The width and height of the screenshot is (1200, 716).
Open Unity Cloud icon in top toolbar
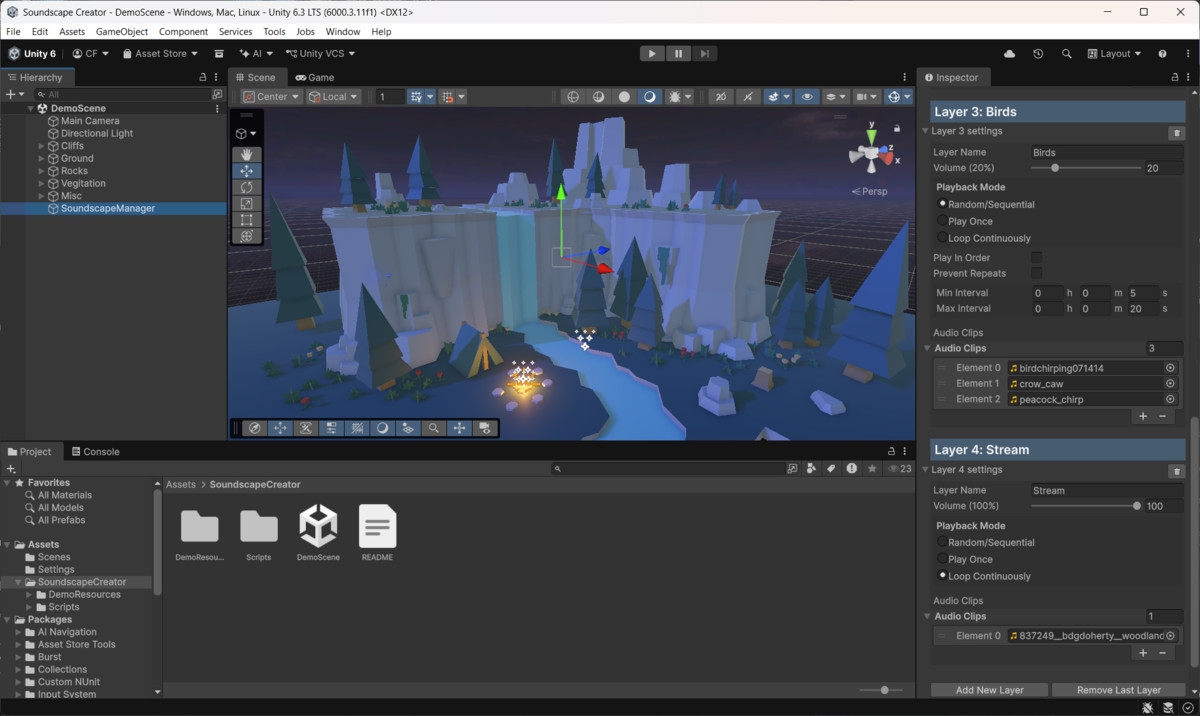pyautogui.click(x=1009, y=54)
